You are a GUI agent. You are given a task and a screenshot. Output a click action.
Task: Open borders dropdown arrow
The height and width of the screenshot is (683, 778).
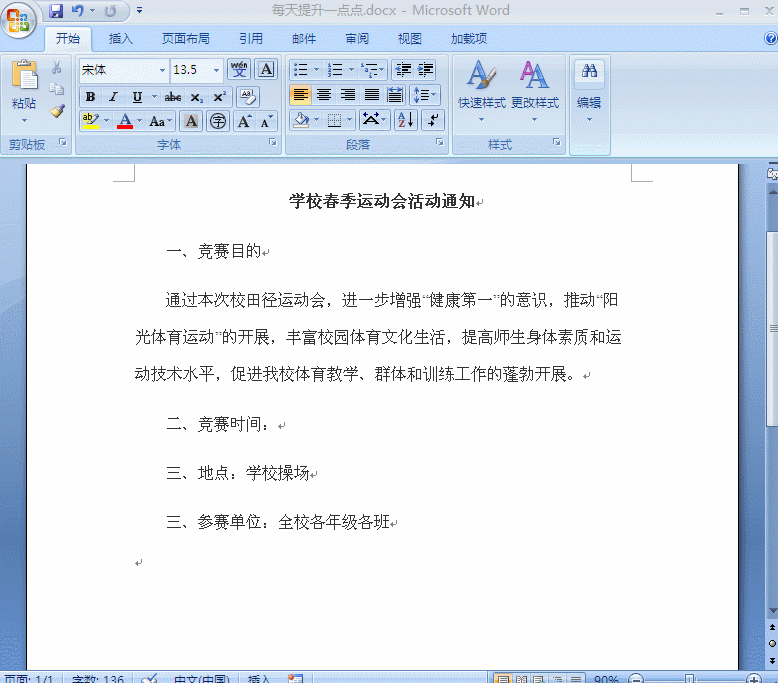[x=350, y=120]
